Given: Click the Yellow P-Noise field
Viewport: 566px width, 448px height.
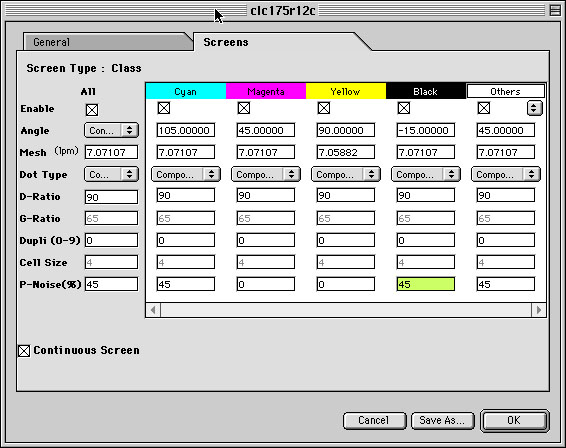Looking at the screenshot, I should (x=346, y=284).
